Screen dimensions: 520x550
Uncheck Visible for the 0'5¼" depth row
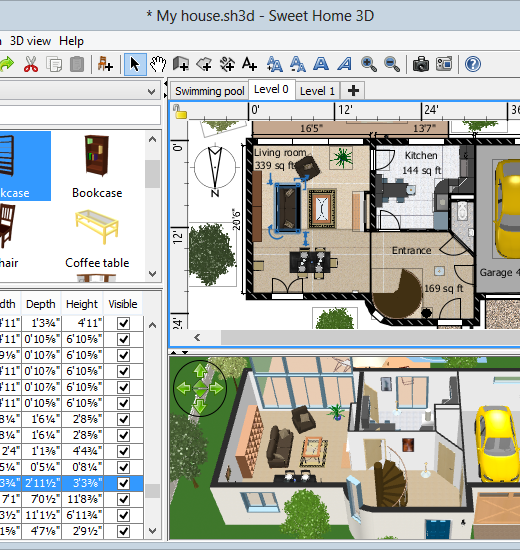124,467
